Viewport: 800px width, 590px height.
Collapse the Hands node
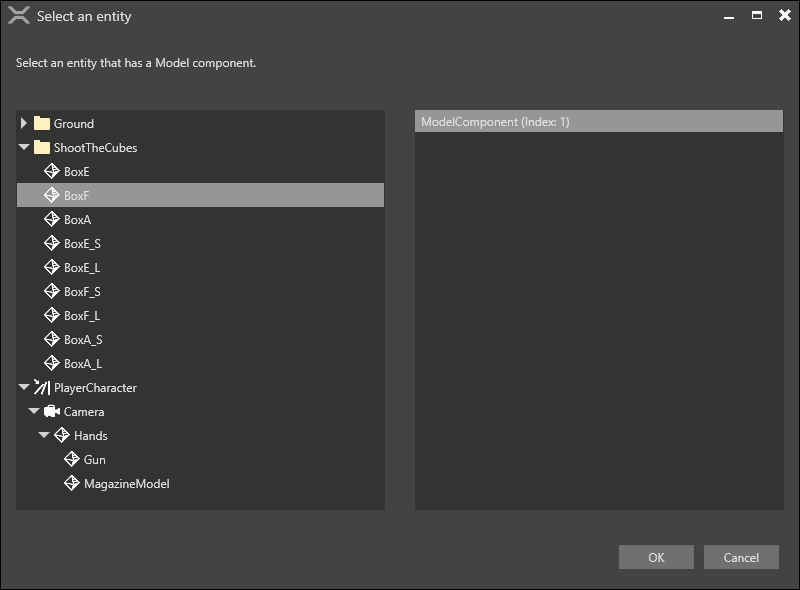click(x=44, y=436)
